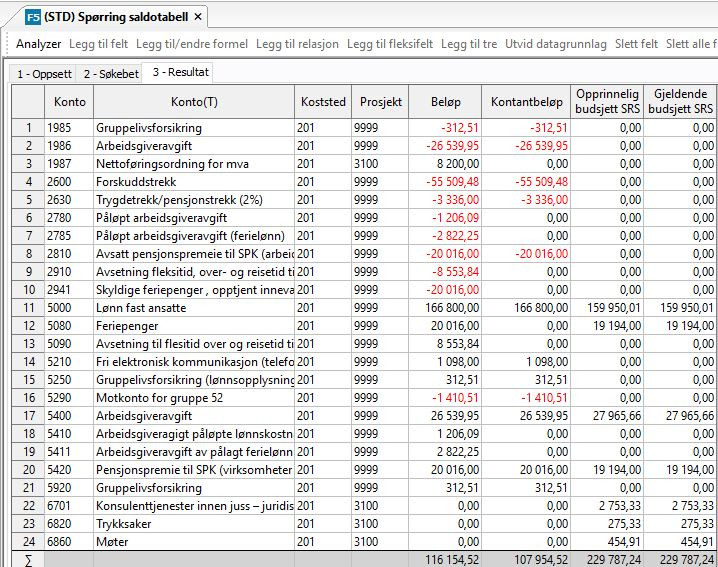Select row number 1 header

[x=28, y=128]
